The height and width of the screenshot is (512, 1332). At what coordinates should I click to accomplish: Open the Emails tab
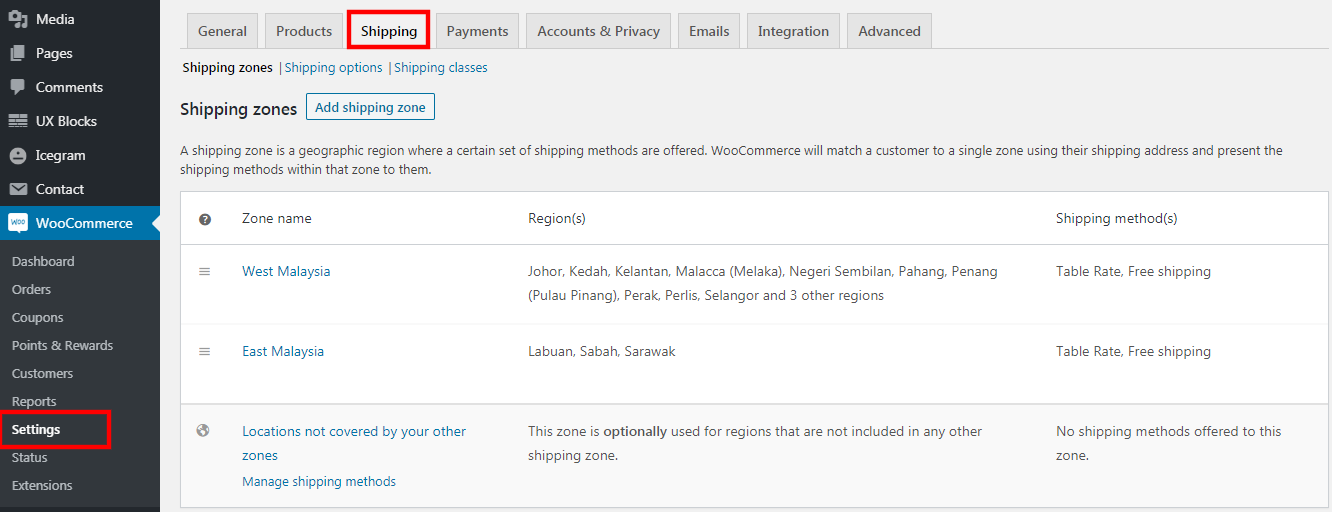(x=709, y=31)
